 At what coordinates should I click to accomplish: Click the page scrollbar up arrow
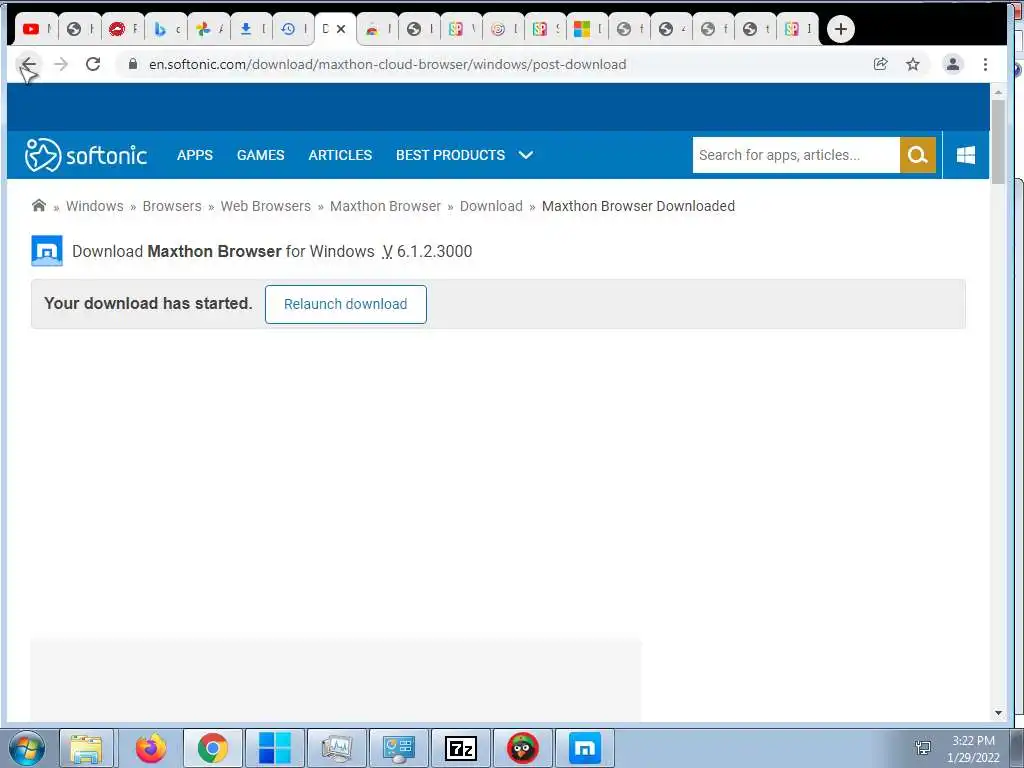point(998,93)
